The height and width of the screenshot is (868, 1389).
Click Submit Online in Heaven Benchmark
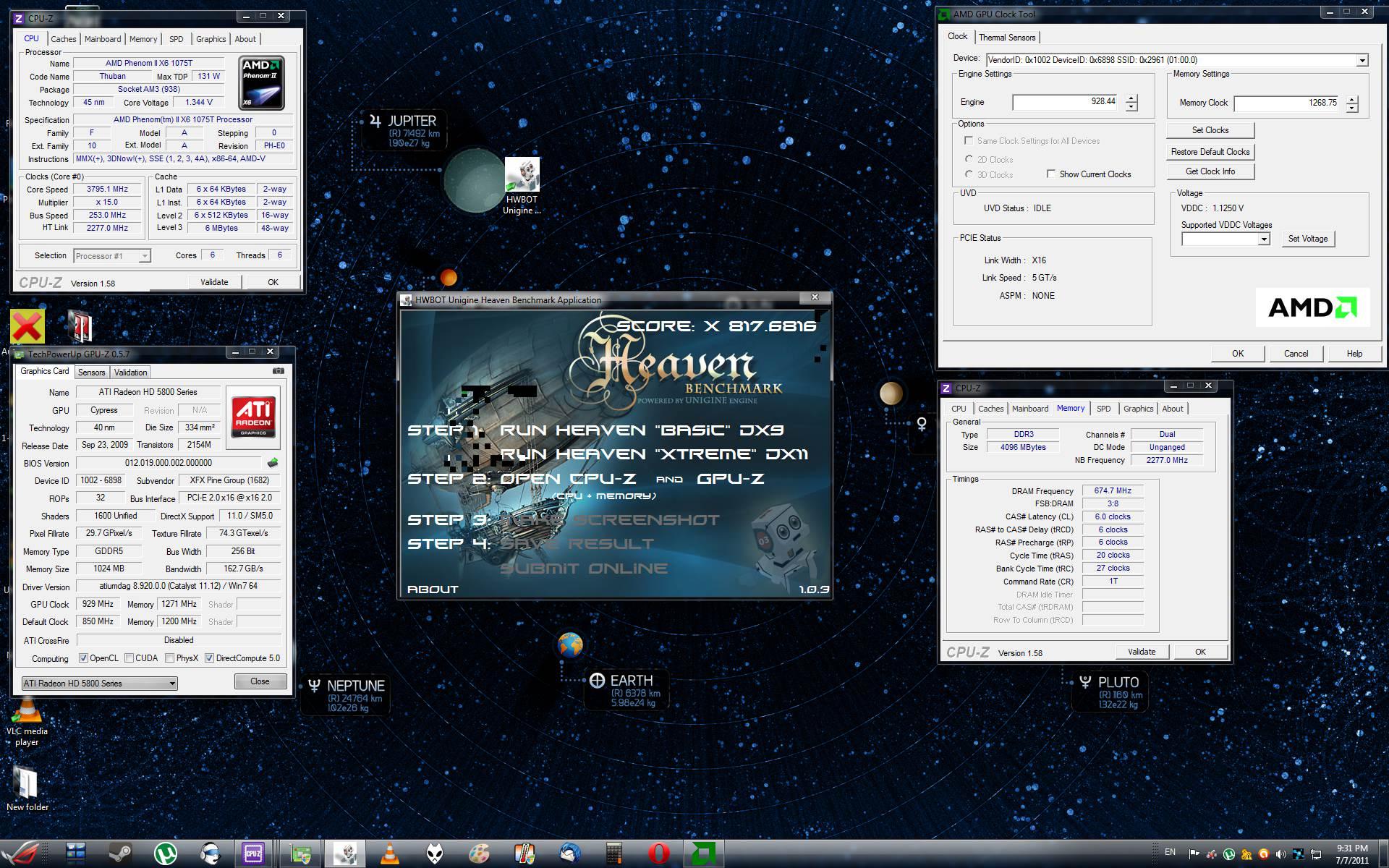584,569
